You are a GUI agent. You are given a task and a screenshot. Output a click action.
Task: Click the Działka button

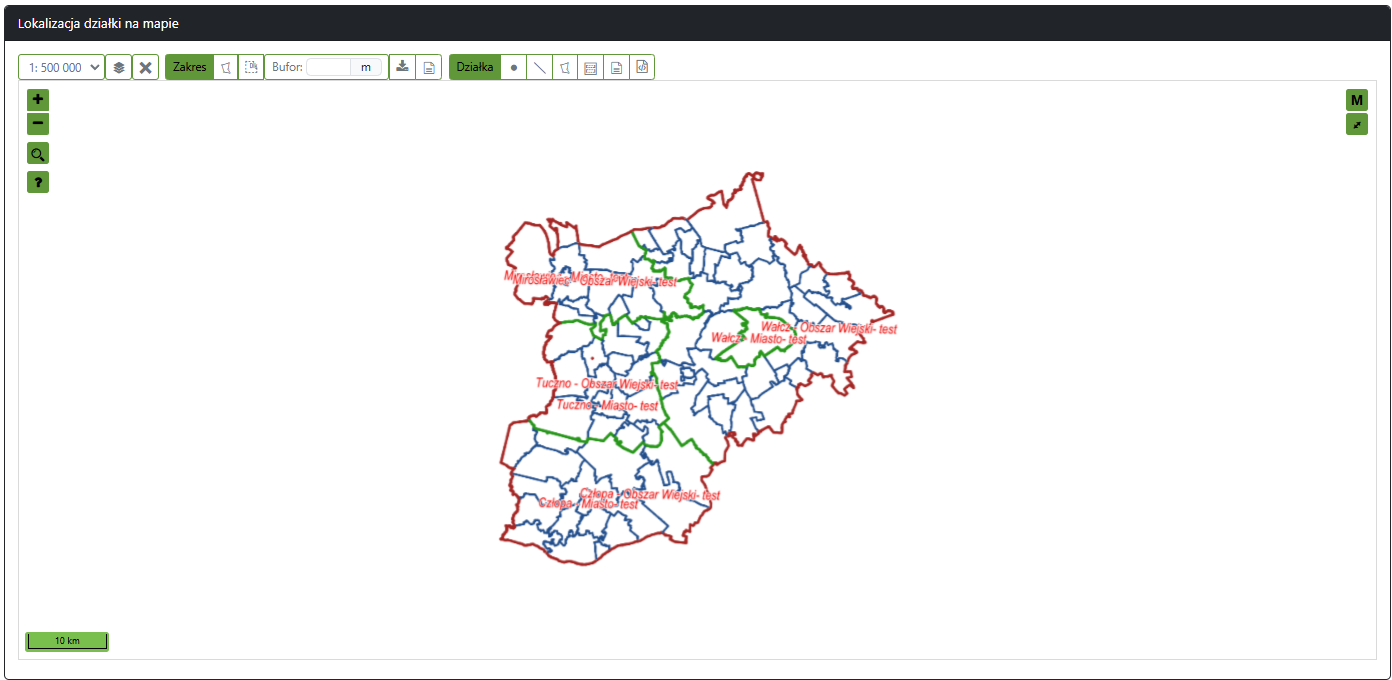point(475,67)
